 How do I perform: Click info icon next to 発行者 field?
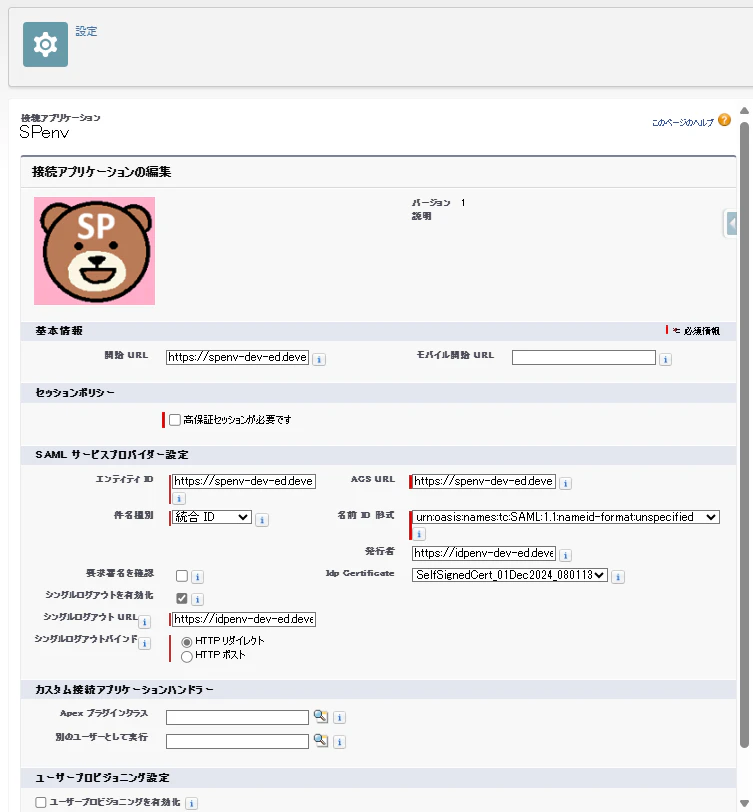pyautogui.click(x=566, y=555)
